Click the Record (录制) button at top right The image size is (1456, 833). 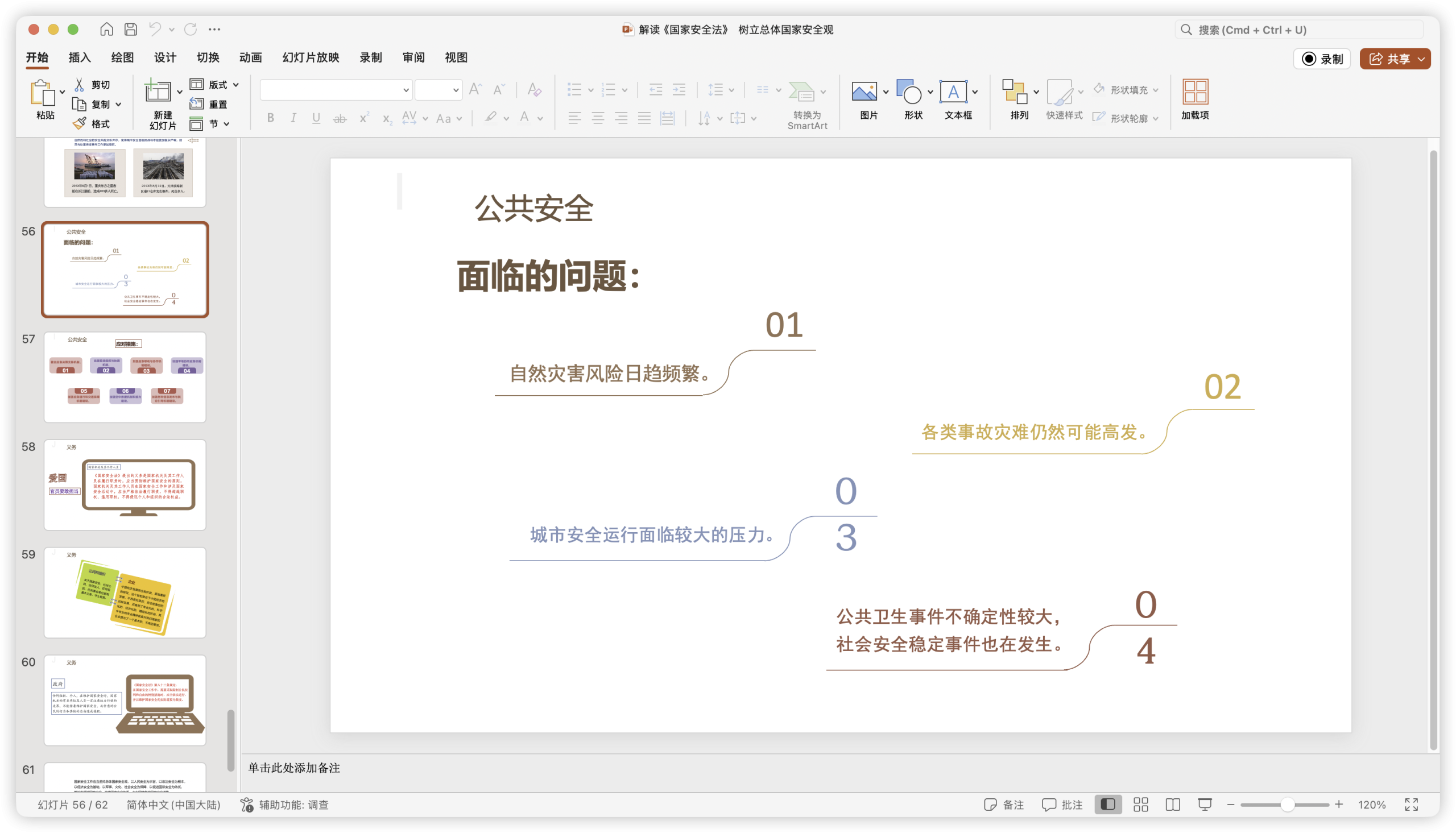coord(1322,59)
